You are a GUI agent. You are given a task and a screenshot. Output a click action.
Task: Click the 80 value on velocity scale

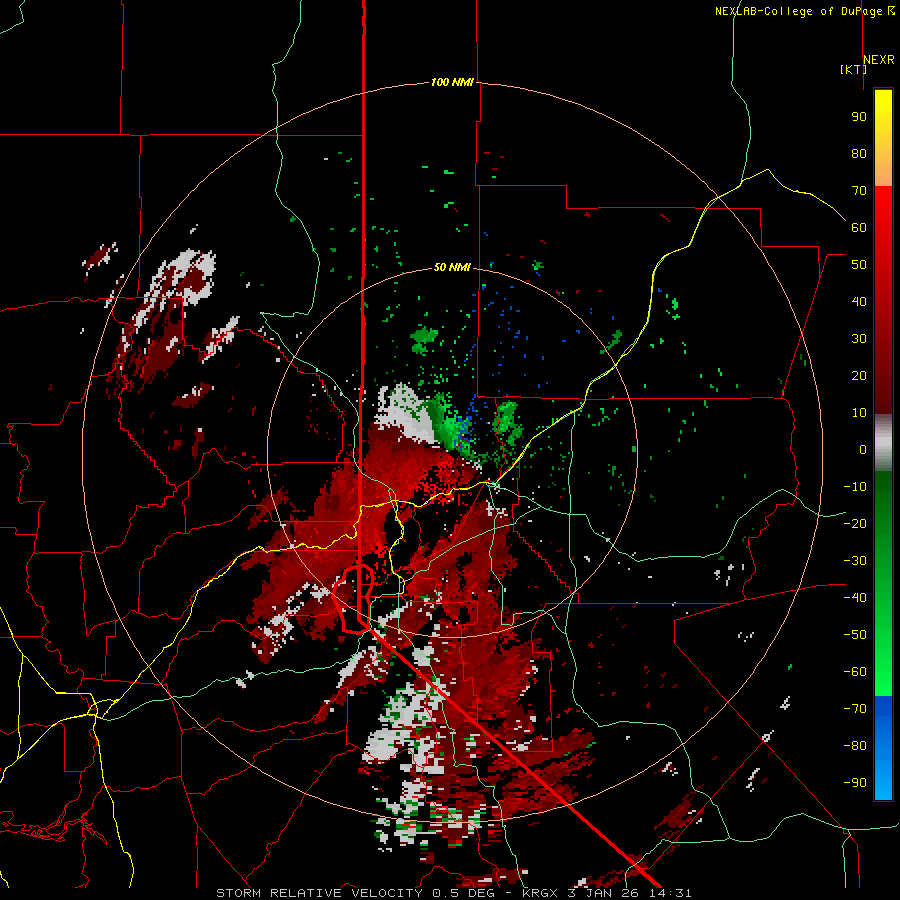click(x=859, y=153)
